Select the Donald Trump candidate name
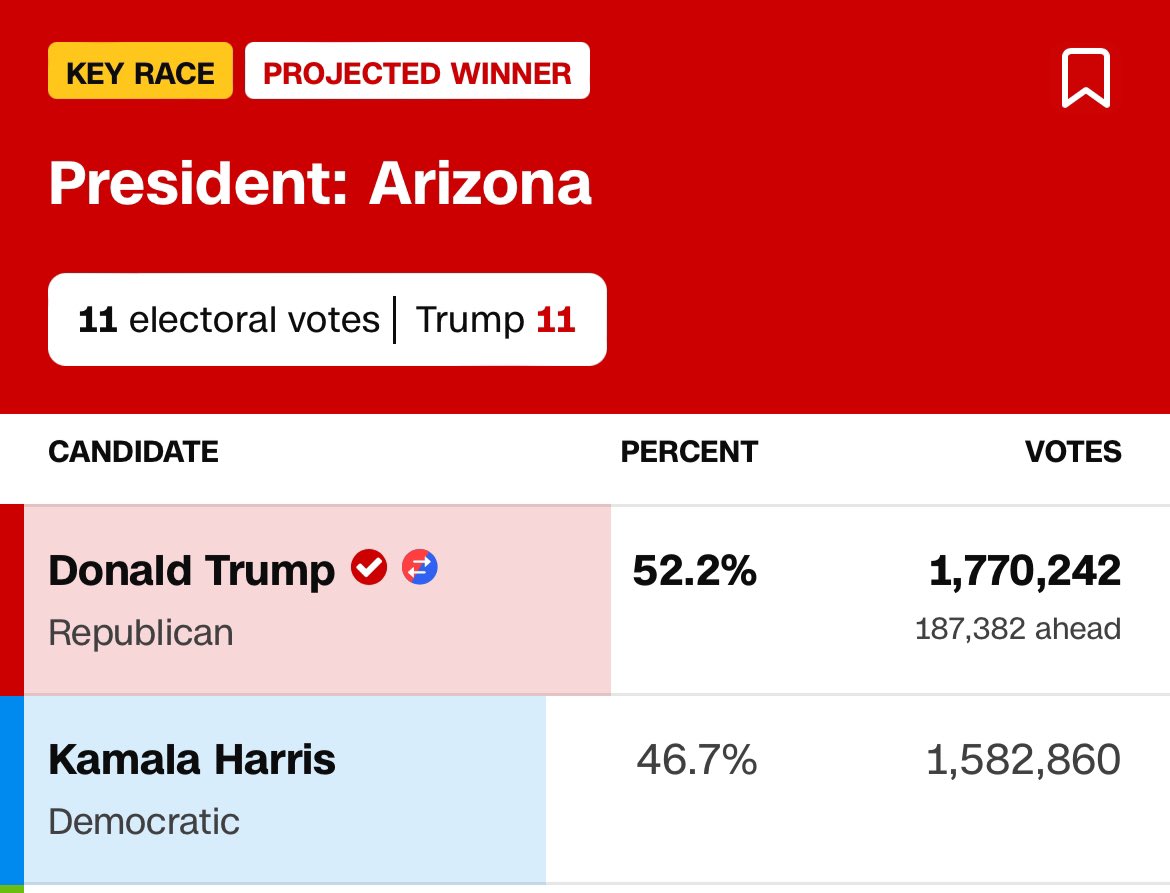This screenshot has width=1170, height=893. click(x=191, y=571)
